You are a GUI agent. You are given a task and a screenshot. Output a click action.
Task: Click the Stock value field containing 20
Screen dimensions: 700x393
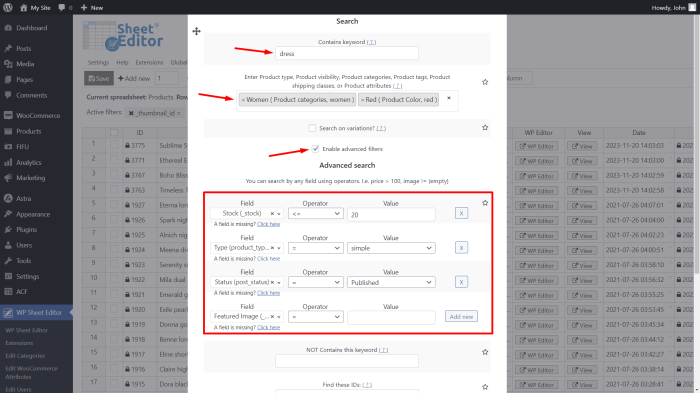pos(391,214)
